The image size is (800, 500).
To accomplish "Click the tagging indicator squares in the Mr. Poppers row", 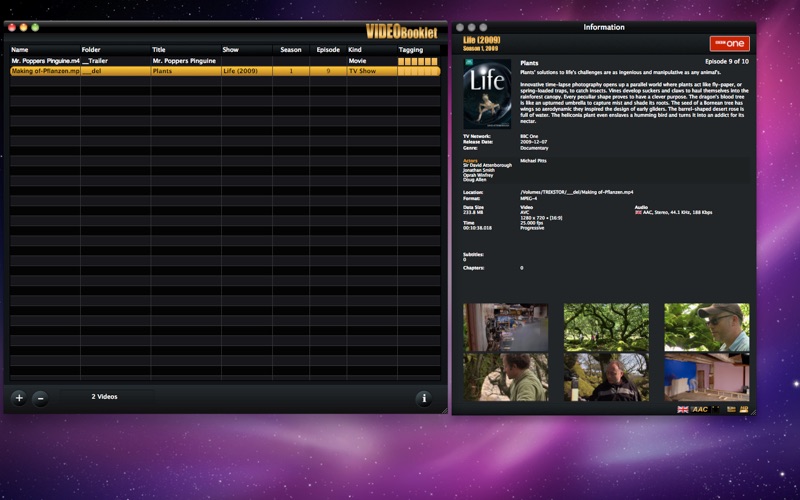I will [417, 61].
